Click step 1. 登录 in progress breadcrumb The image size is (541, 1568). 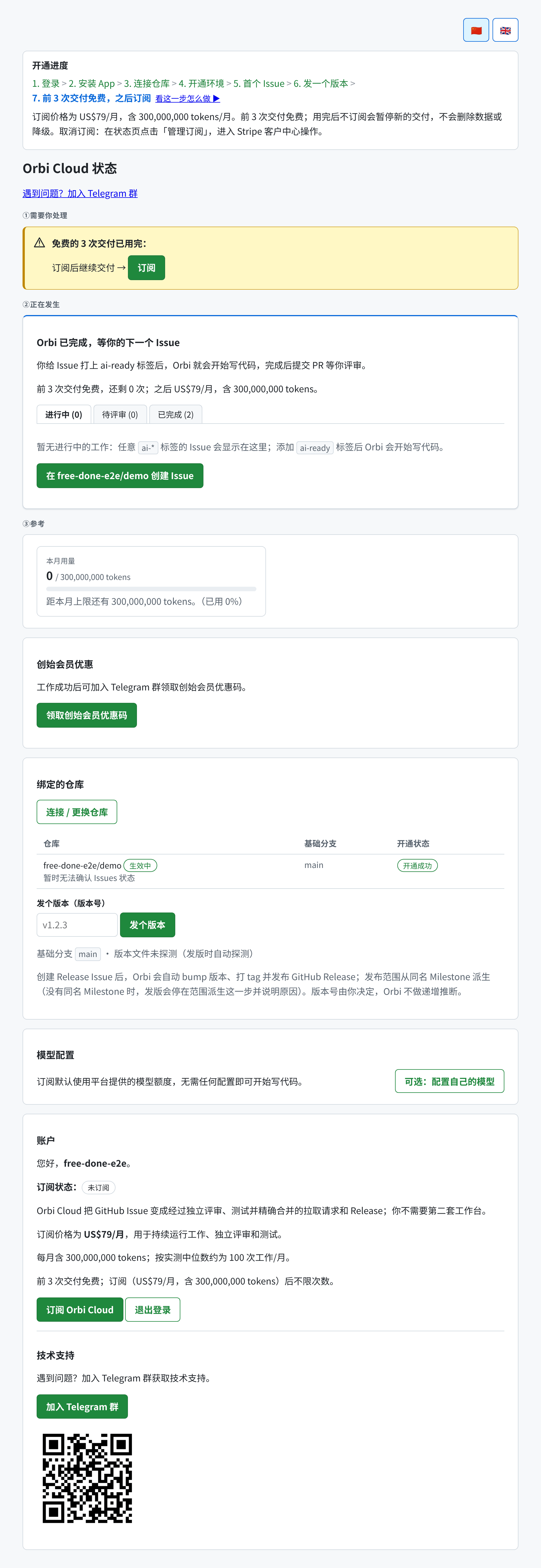tap(46, 83)
